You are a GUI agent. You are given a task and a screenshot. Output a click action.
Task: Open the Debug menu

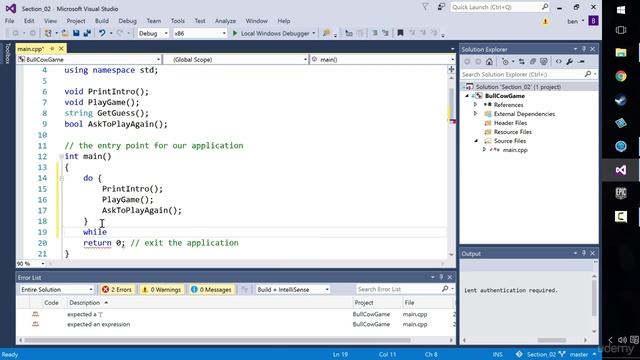[x=127, y=21]
